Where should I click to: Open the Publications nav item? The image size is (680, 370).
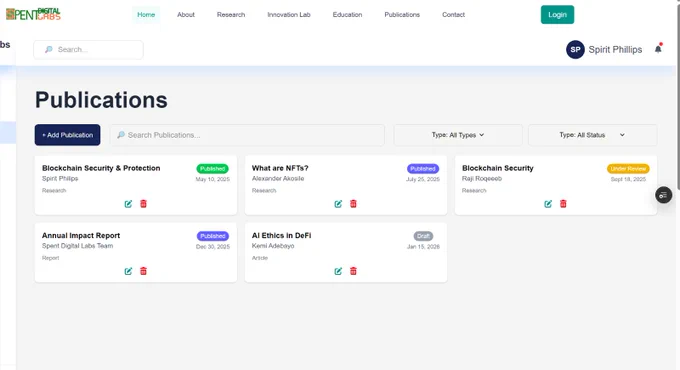402,15
